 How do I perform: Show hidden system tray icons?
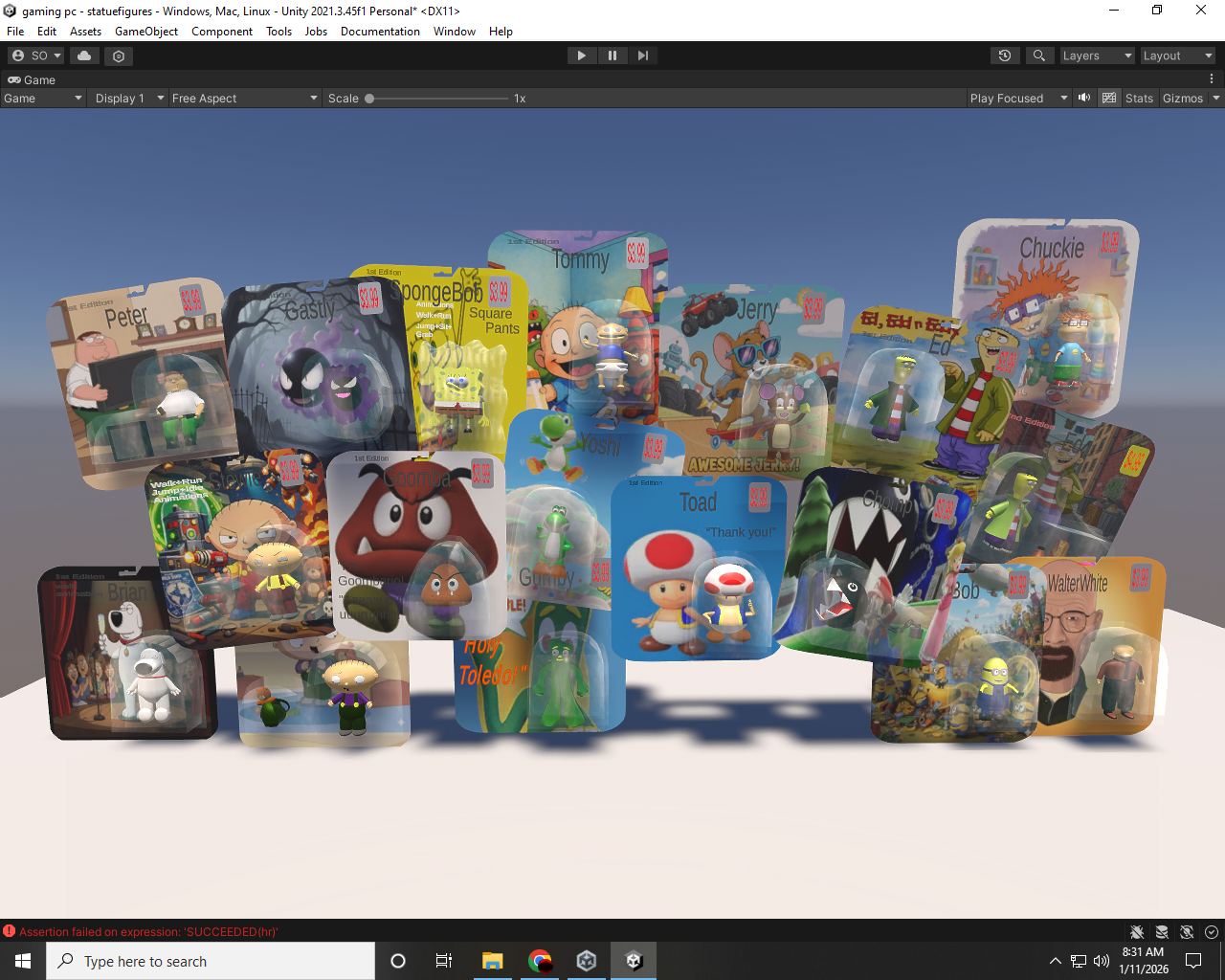1056,961
